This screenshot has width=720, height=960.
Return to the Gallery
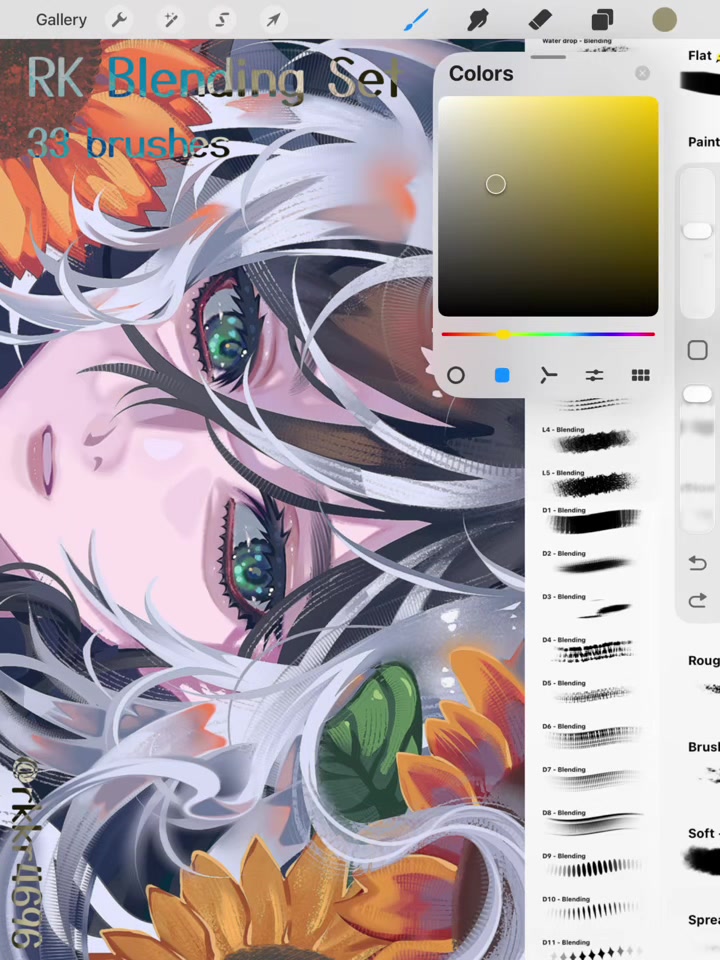(61, 20)
